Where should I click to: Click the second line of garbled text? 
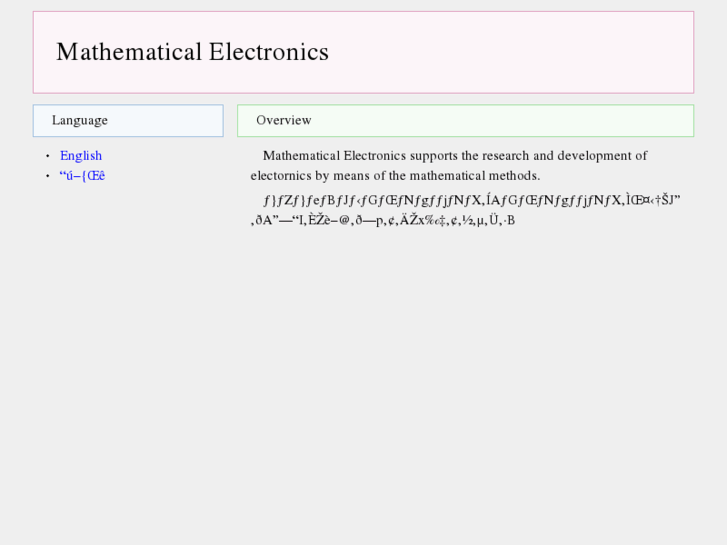(383, 220)
